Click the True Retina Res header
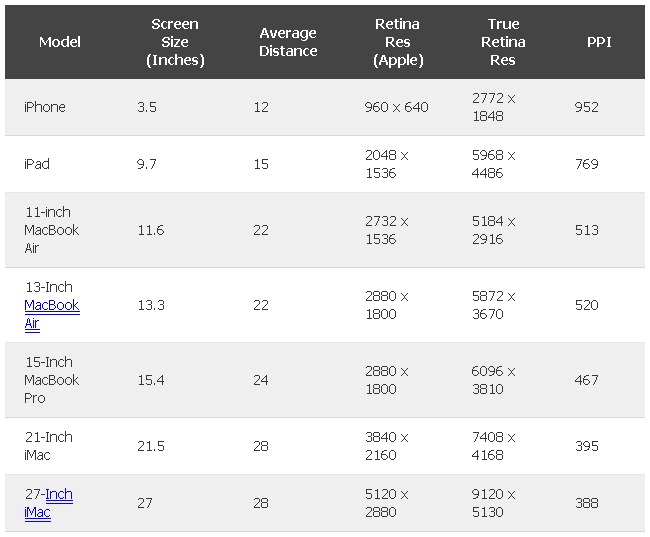 502,42
